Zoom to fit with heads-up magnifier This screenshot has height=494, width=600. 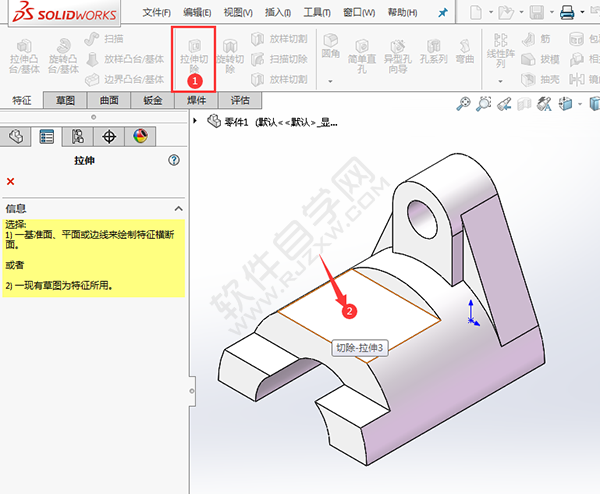tap(463, 104)
